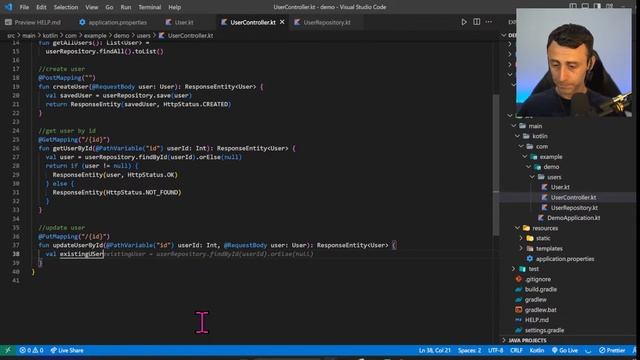
Task: Click the remote window status icon
Action: point(7,350)
